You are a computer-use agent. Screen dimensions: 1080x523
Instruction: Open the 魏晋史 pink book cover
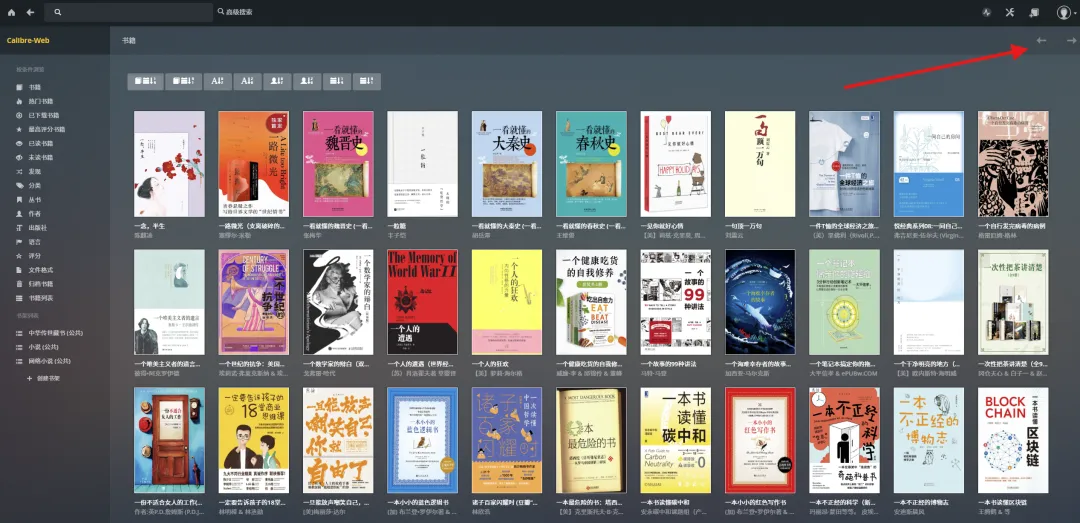(x=338, y=164)
